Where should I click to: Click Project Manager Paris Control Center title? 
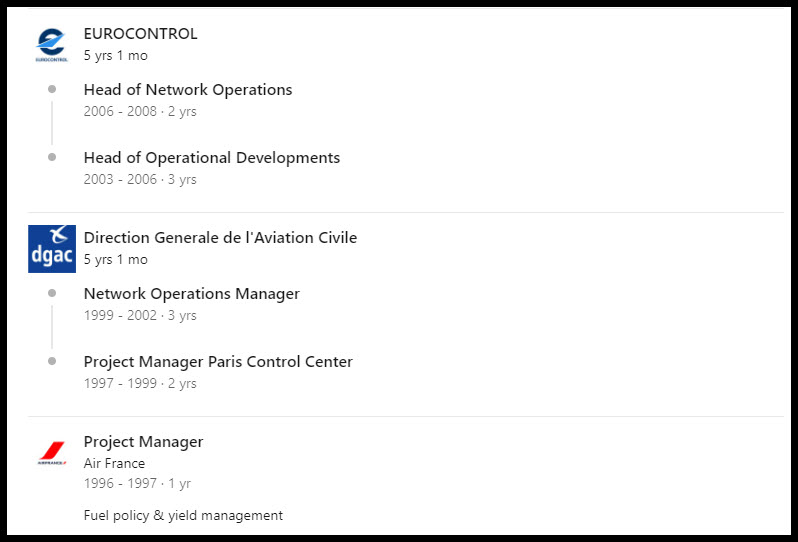click(218, 362)
